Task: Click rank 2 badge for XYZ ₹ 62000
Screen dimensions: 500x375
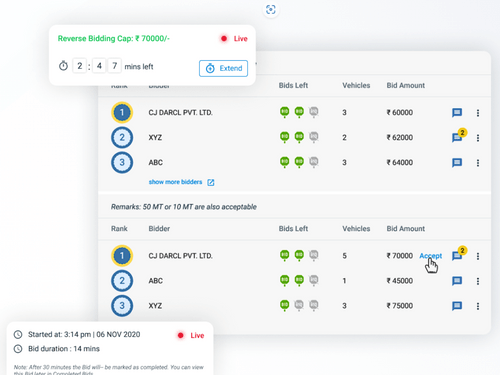Action: pos(122,137)
